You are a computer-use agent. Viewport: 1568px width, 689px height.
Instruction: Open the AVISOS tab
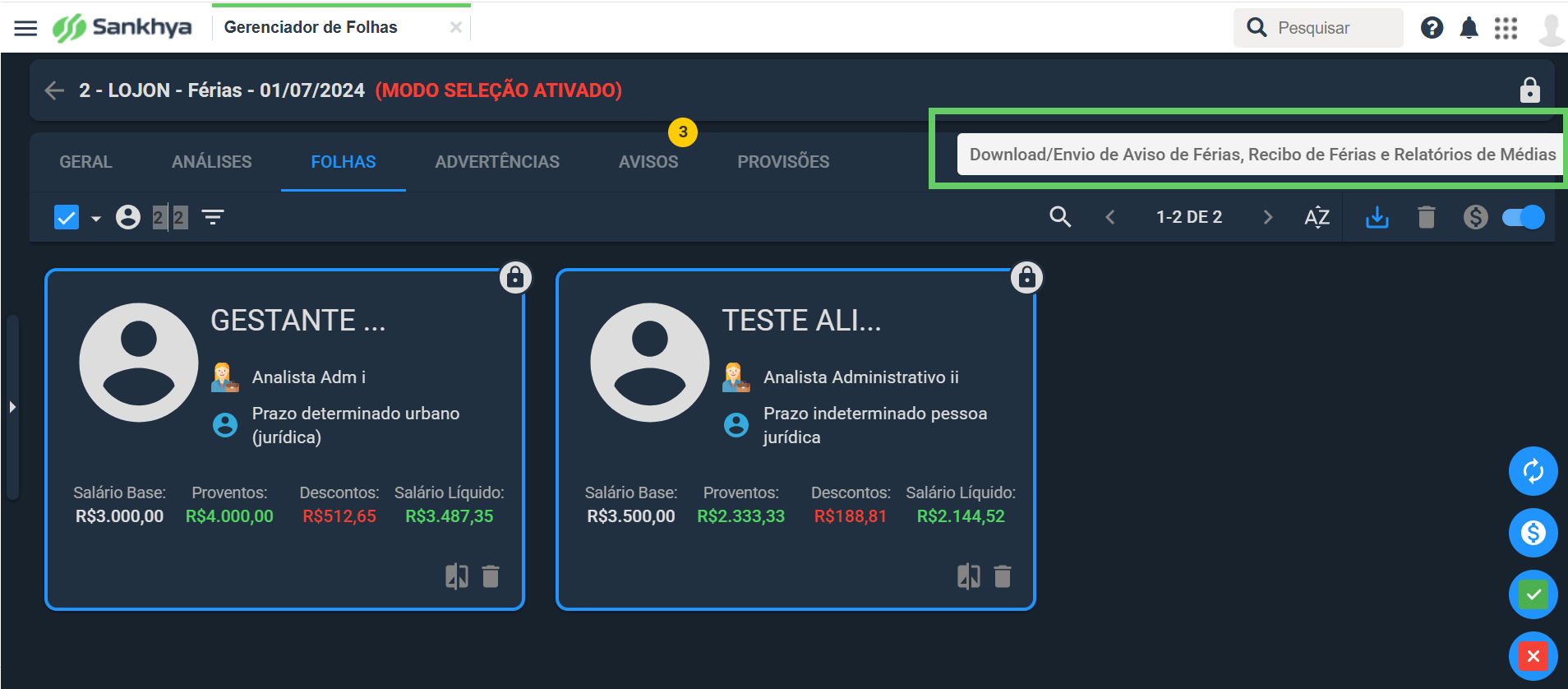[648, 162]
